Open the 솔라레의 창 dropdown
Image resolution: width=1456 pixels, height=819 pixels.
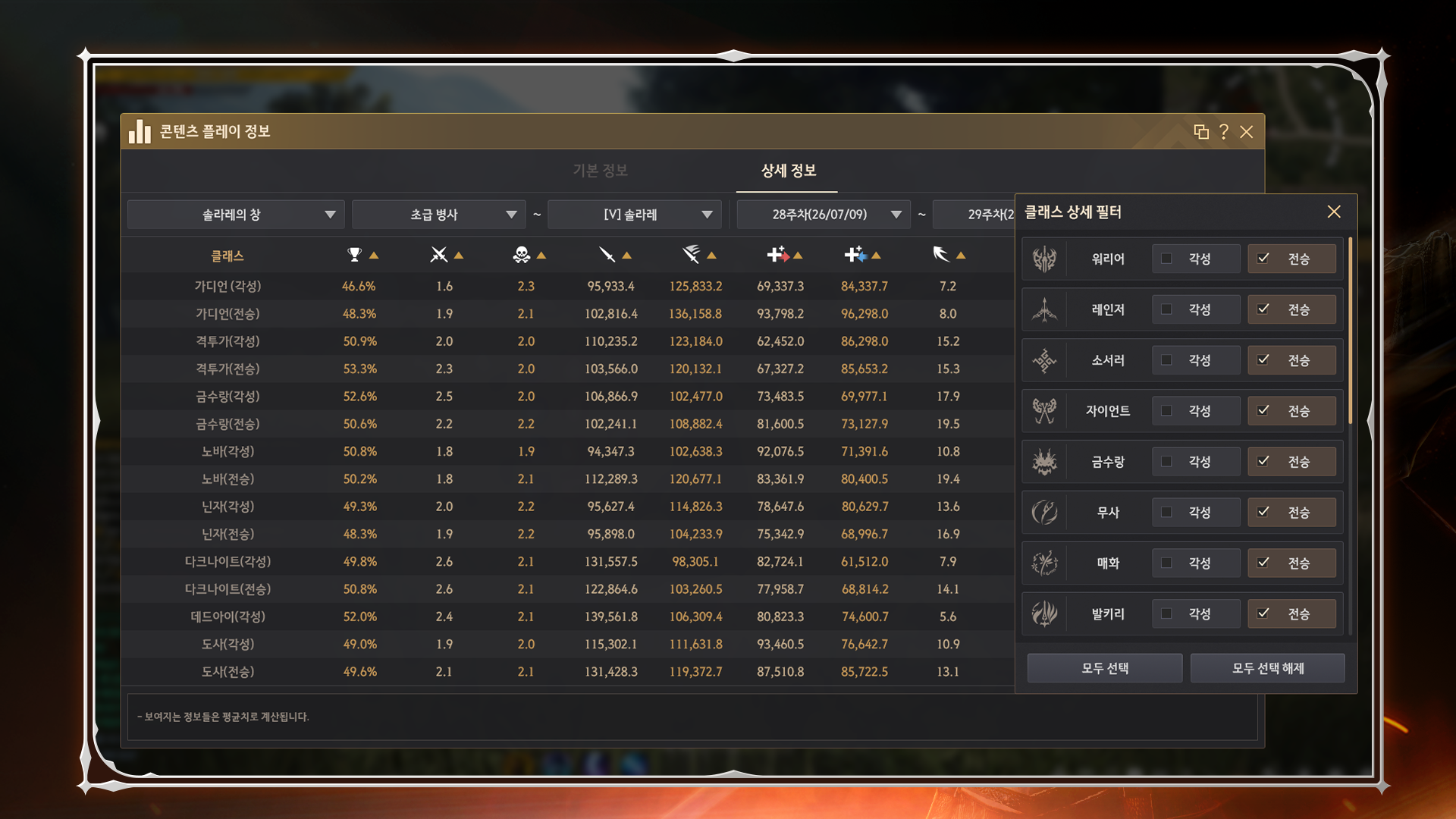(x=236, y=215)
